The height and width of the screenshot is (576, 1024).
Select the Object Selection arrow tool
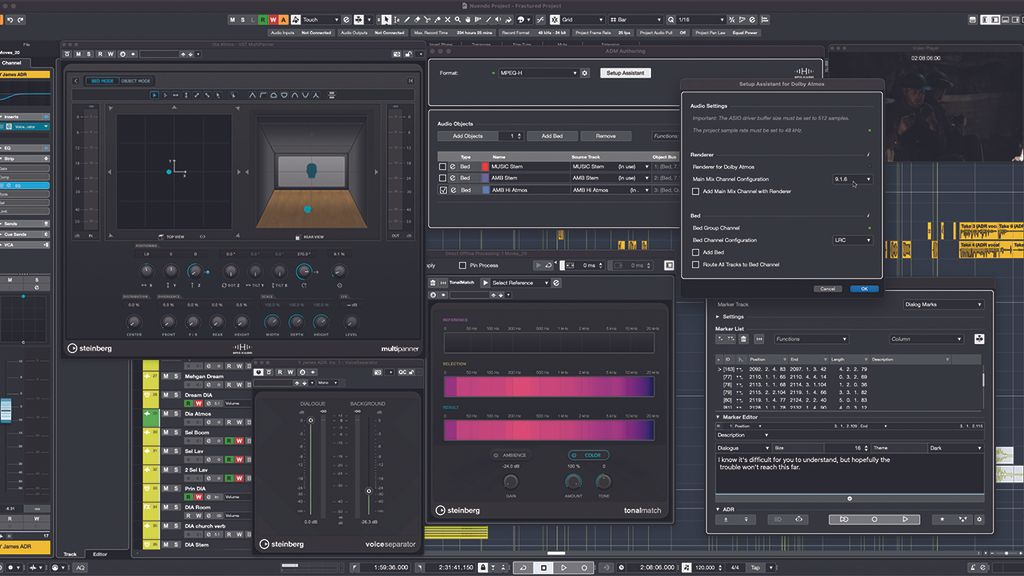[387, 20]
